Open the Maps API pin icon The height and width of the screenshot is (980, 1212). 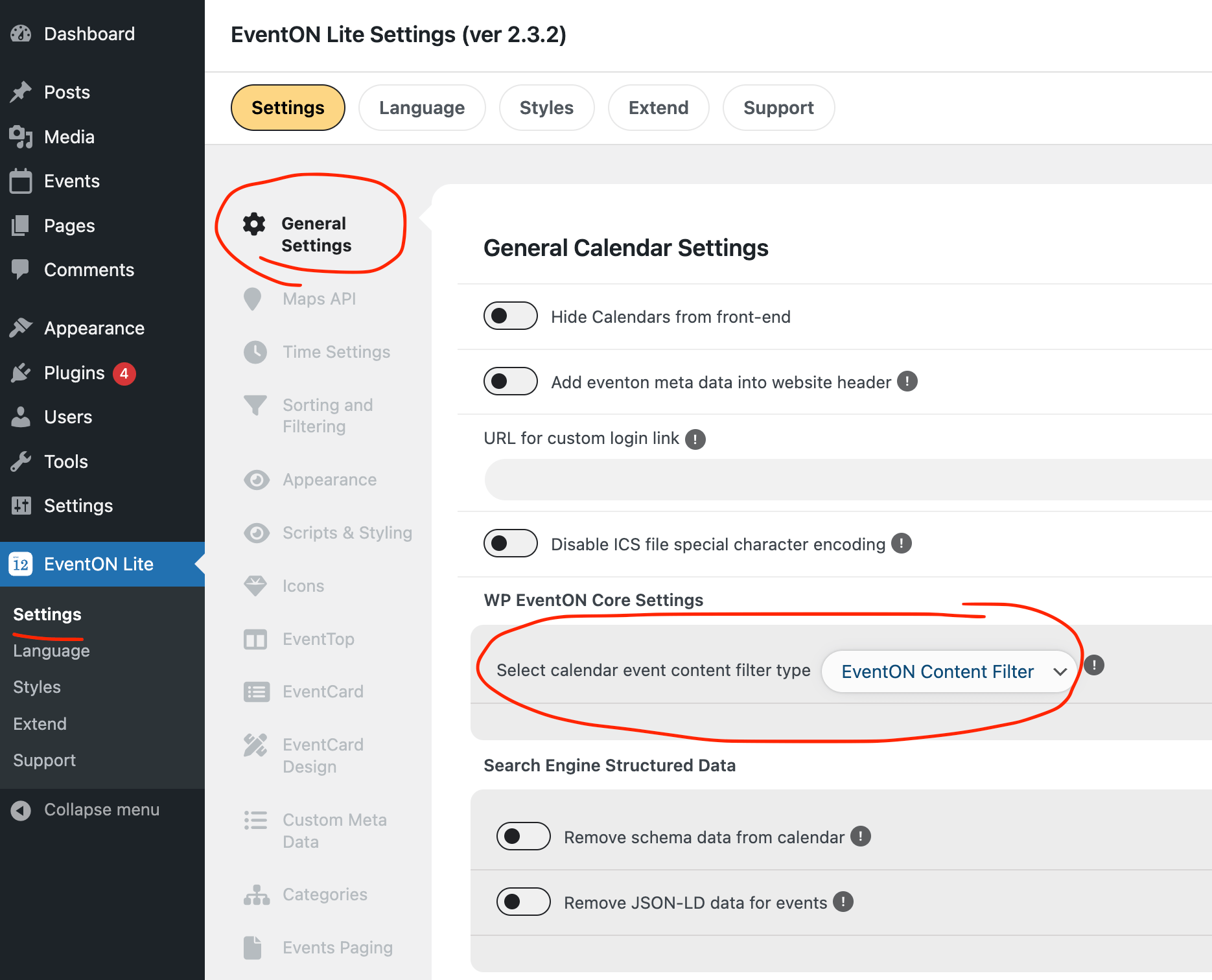tap(252, 299)
